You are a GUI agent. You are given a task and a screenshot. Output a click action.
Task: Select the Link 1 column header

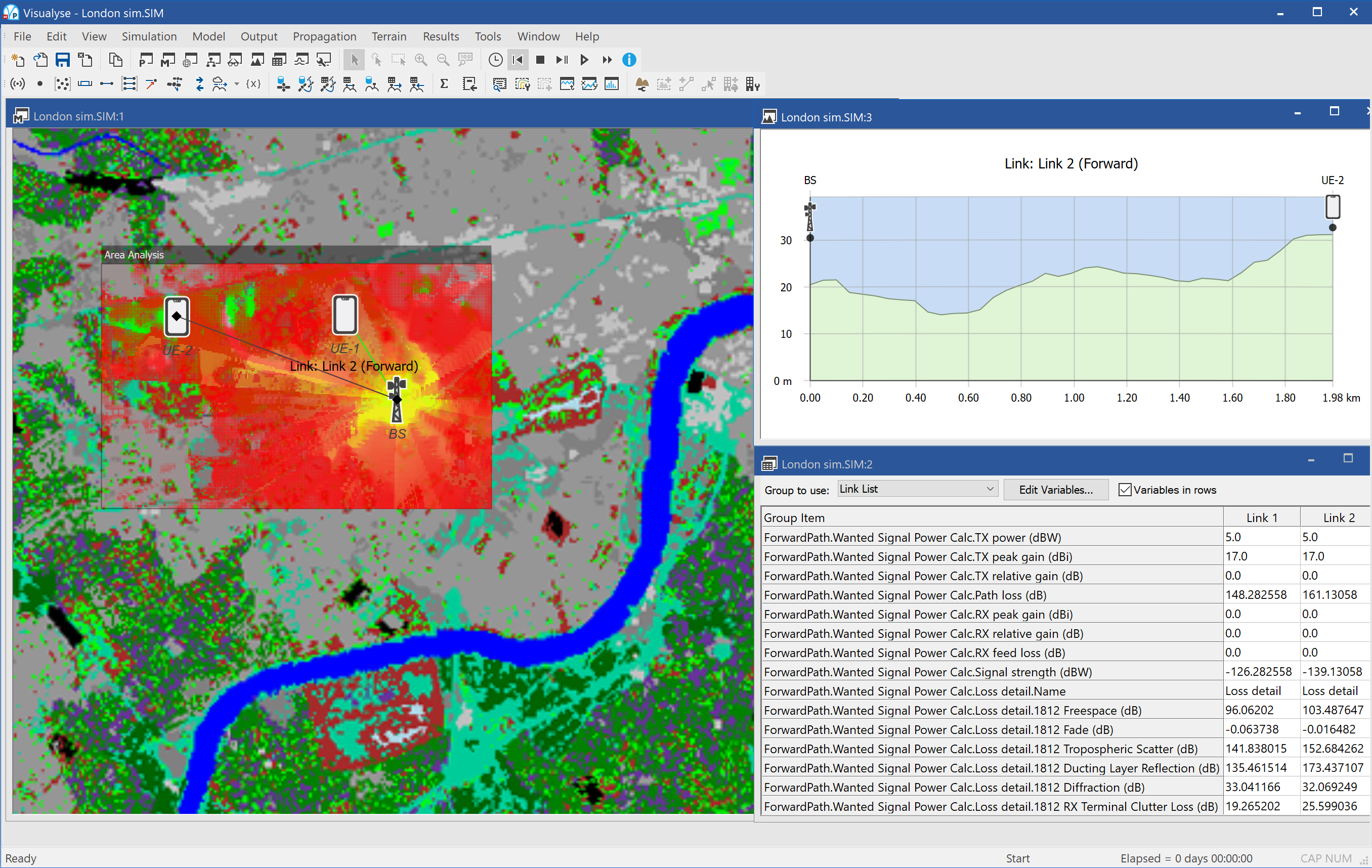click(1262, 518)
